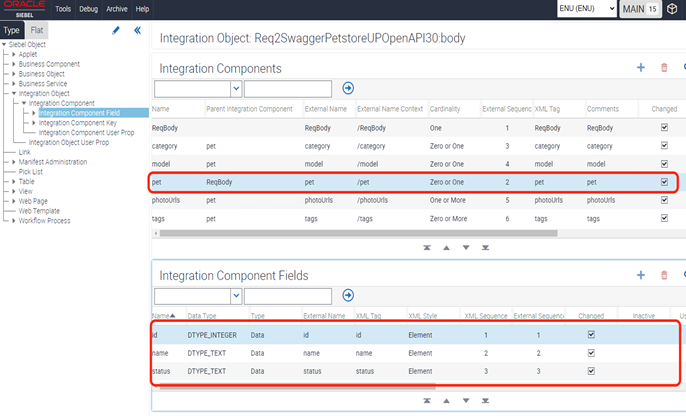Click the Cardinality column header
686x416 pixels.
pos(445,109)
